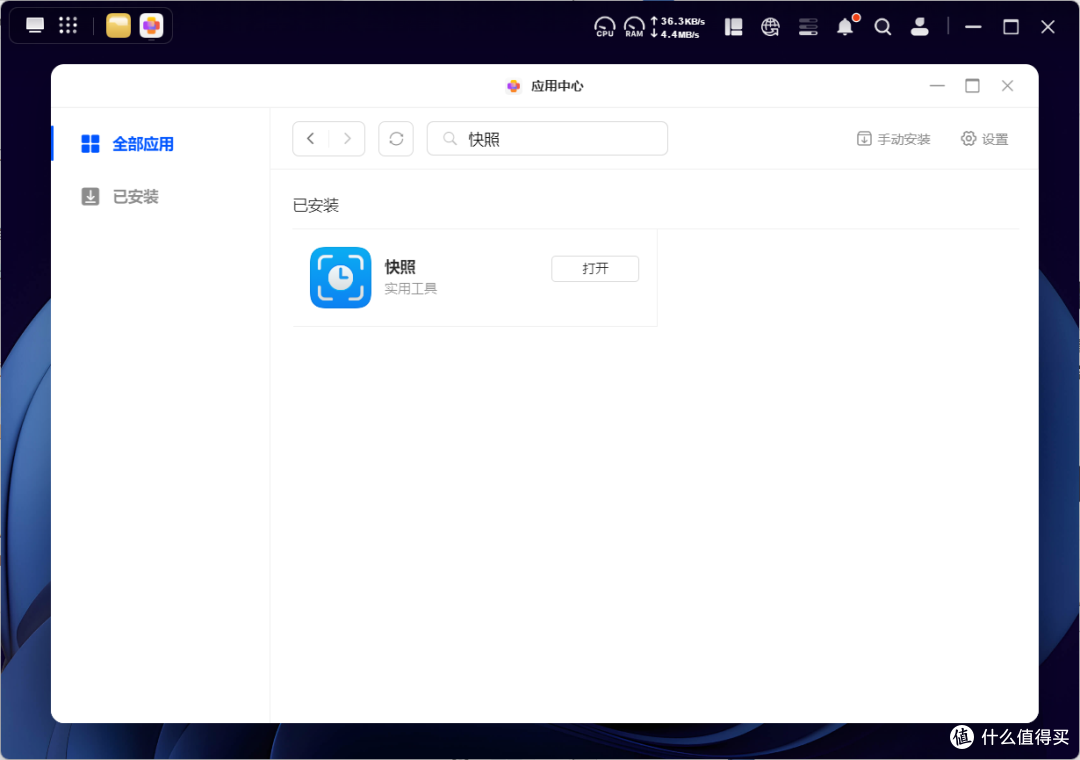Image resolution: width=1080 pixels, height=760 pixels.
Task: Open the app grid launcher icon
Action: click(68, 26)
